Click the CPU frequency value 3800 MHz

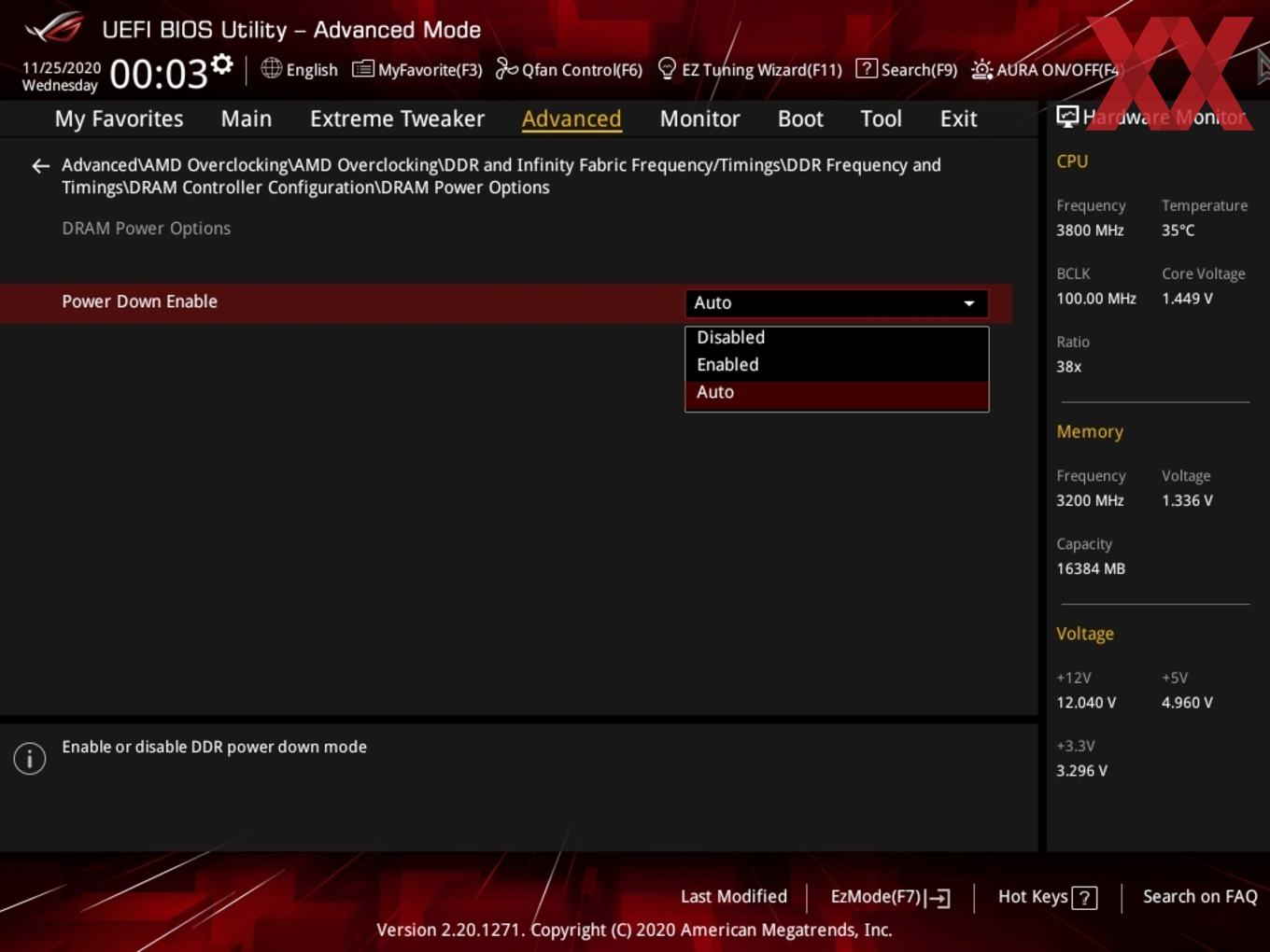click(1090, 231)
